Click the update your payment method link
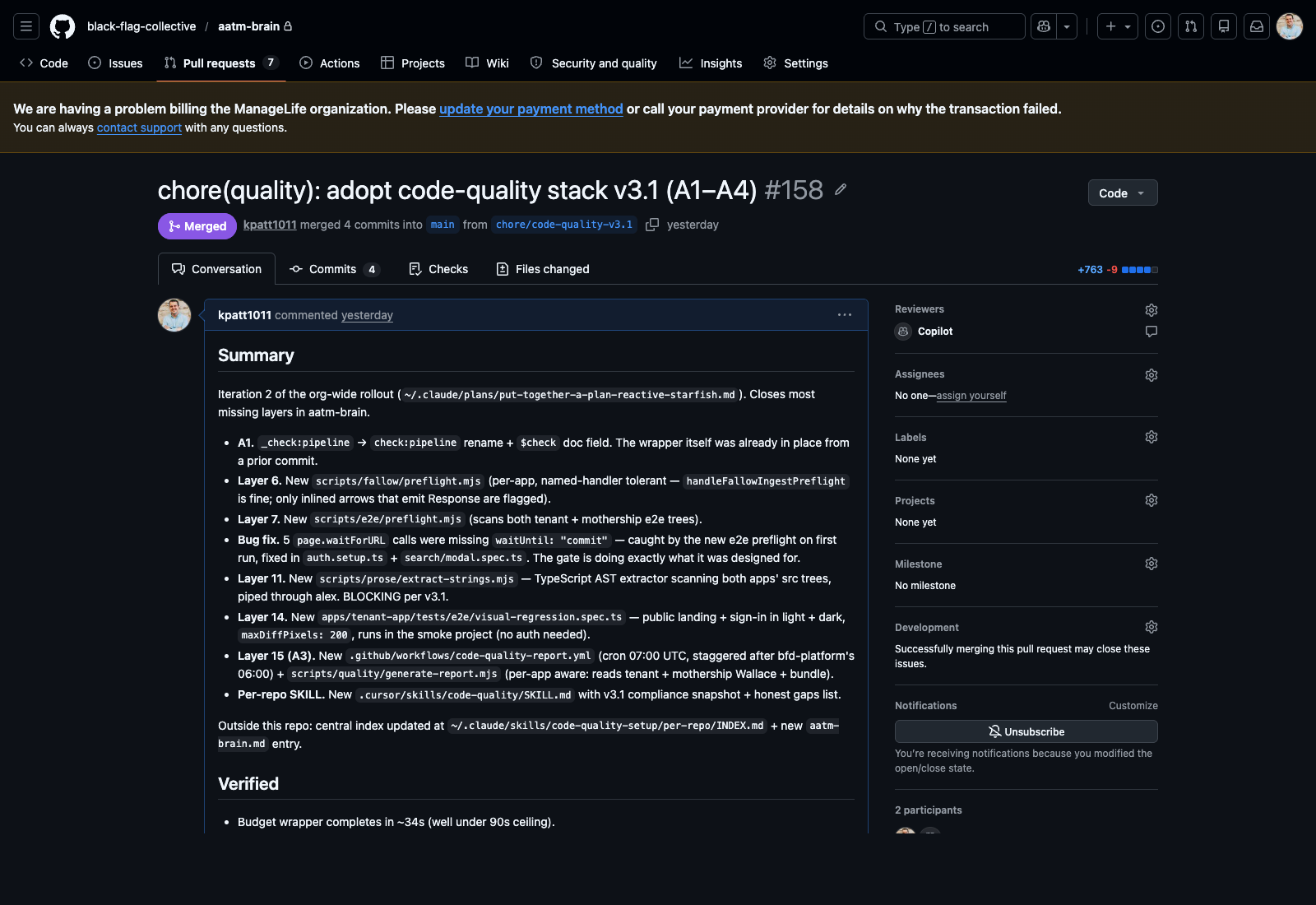This screenshot has height=905, width=1316. 531,109
